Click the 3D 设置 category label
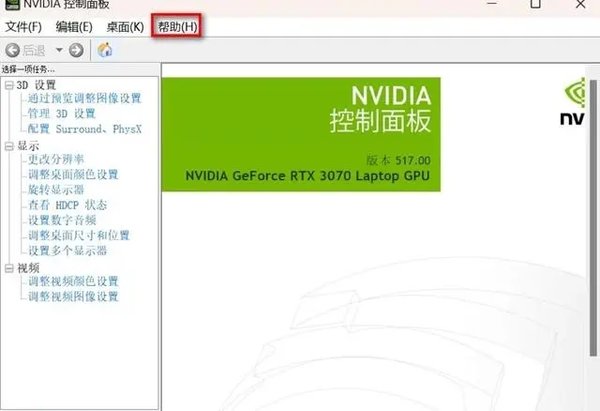Image resolution: width=600 pixels, height=411 pixels. (36, 85)
